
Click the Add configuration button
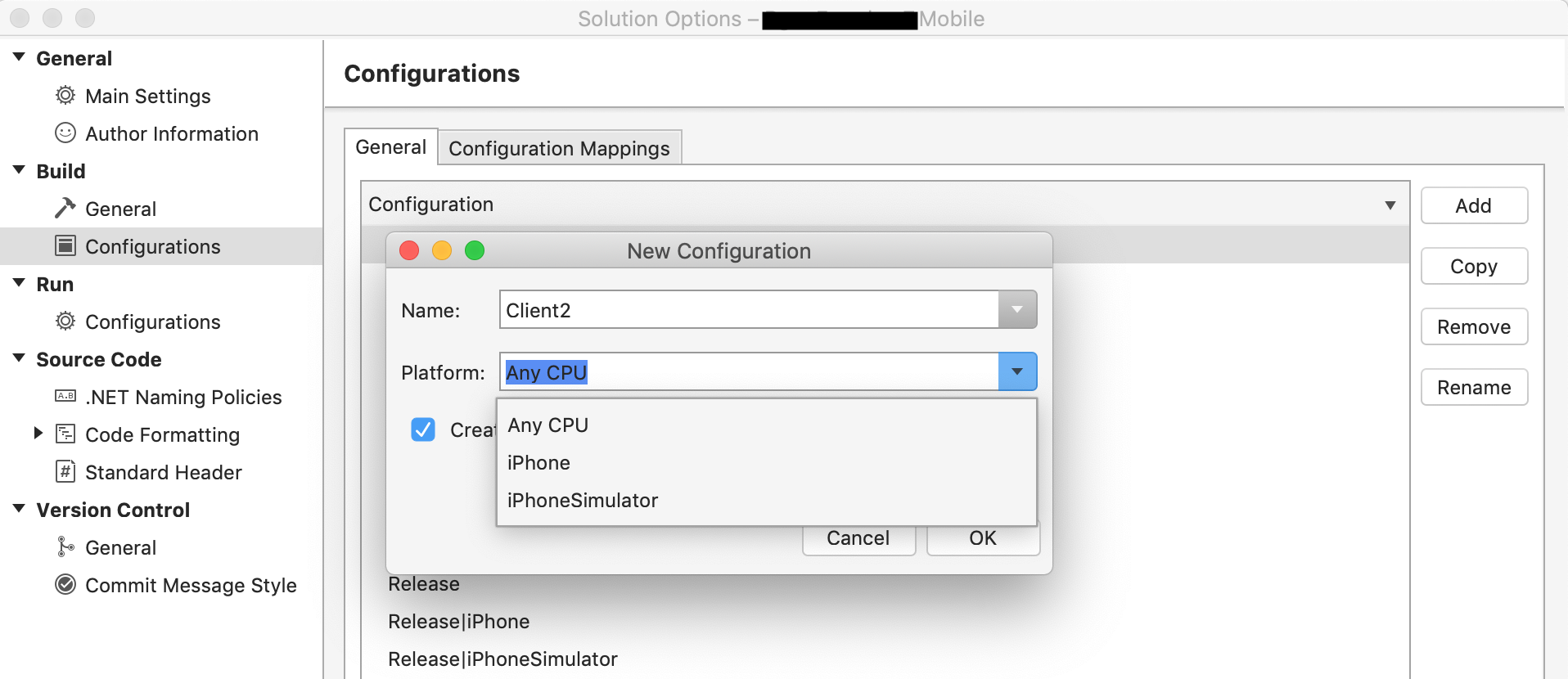tap(1473, 206)
